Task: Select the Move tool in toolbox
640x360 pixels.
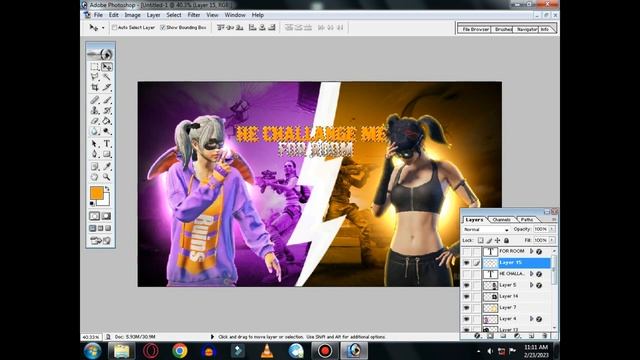Action: [x=107, y=67]
